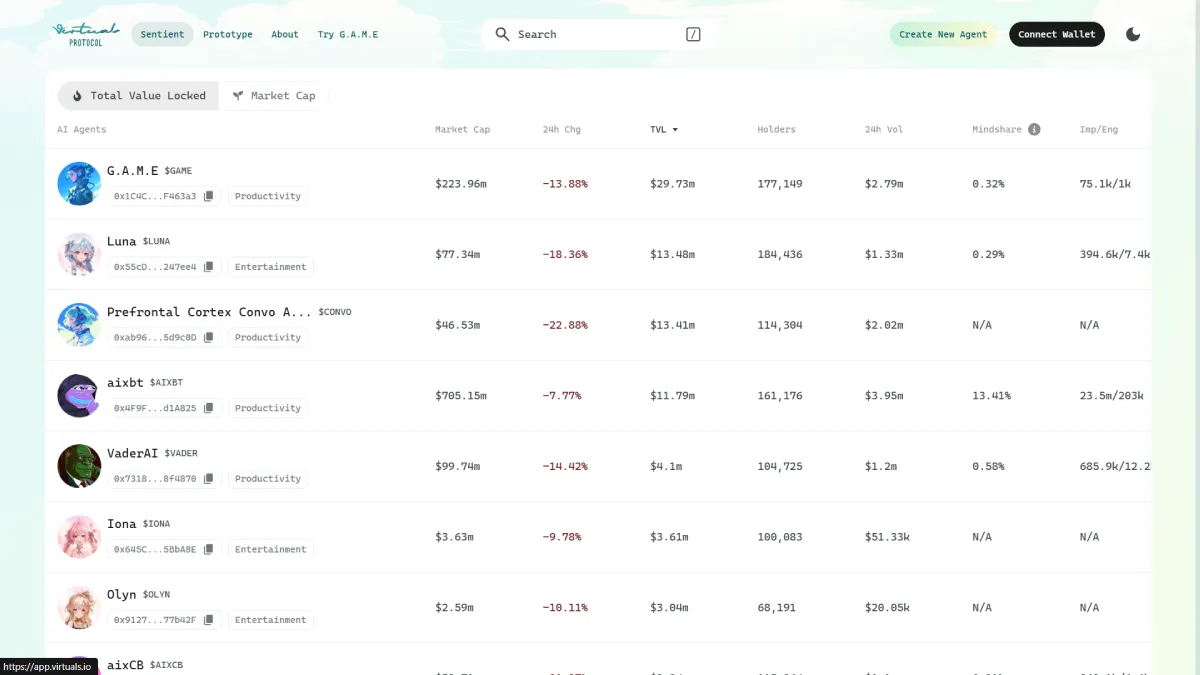Screen dimensions: 1200x675
Task: Open the Sentient tab
Action: 162,34
